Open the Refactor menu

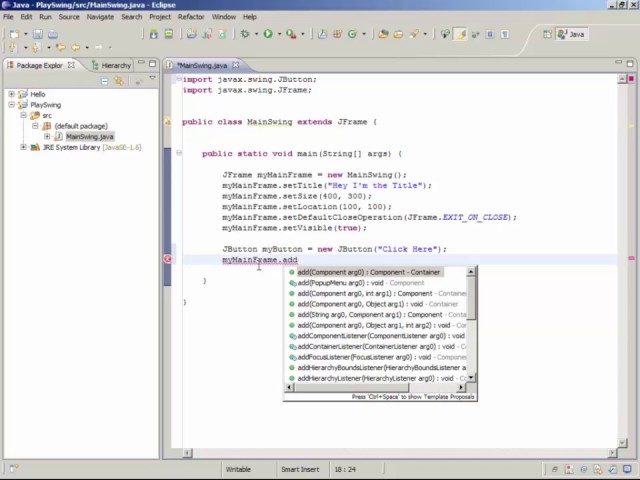[x=191, y=17]
